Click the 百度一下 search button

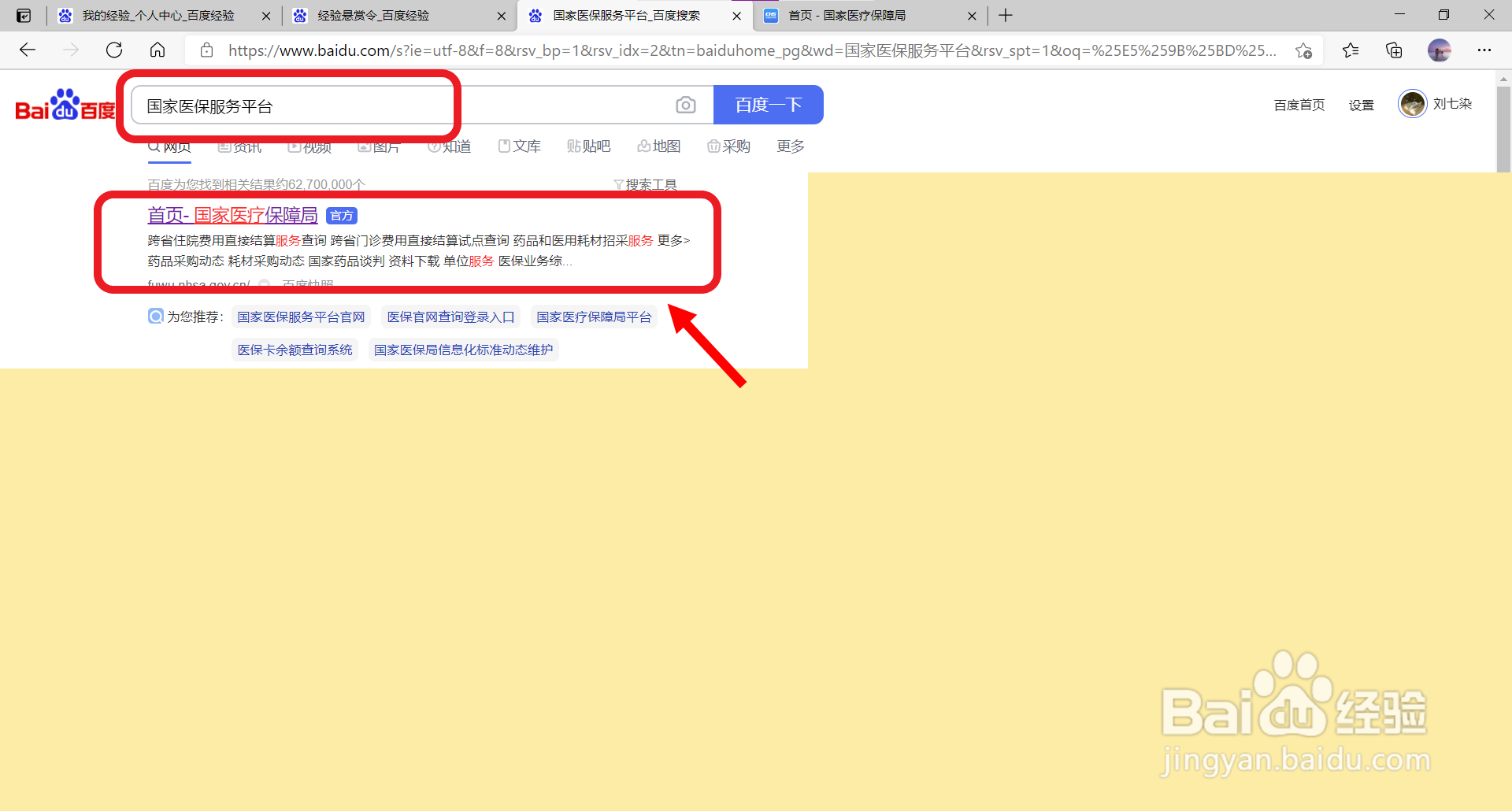coord(769,105)
